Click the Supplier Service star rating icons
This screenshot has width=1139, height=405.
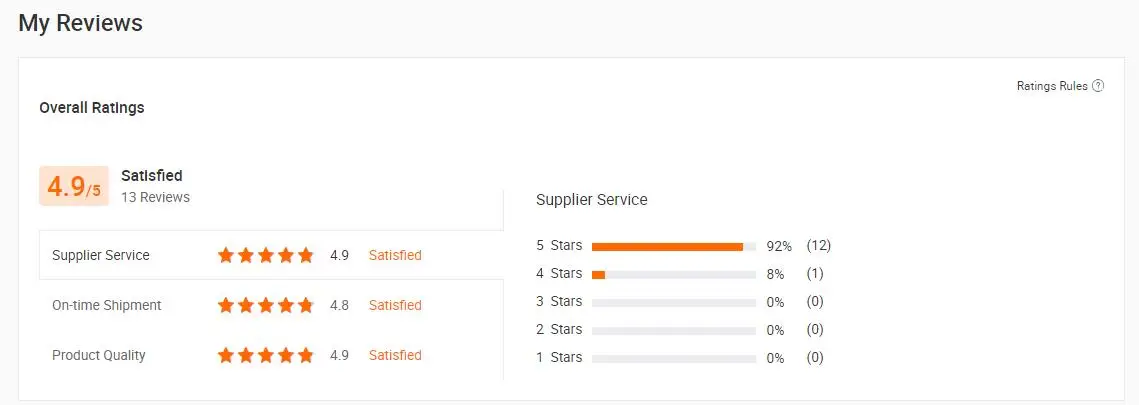coord(265,255)
